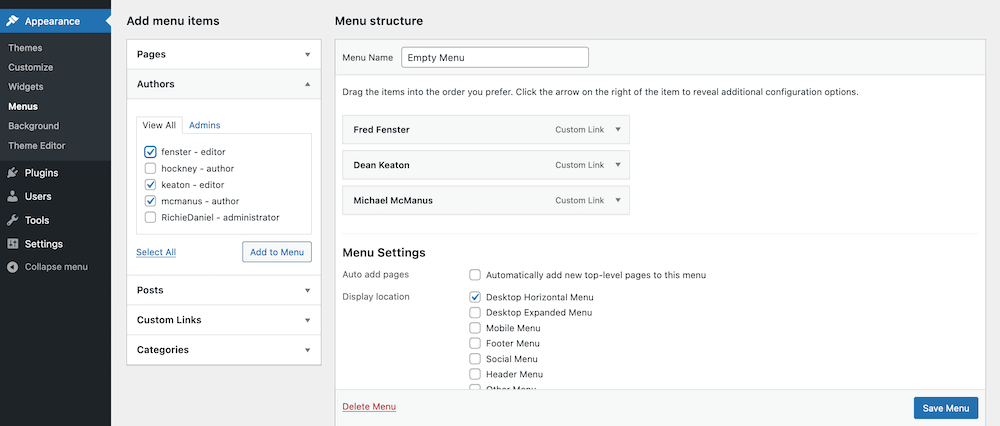
Task: Click the Plugins plug icon
Action: pyautogui.click(x=13, y=173)
